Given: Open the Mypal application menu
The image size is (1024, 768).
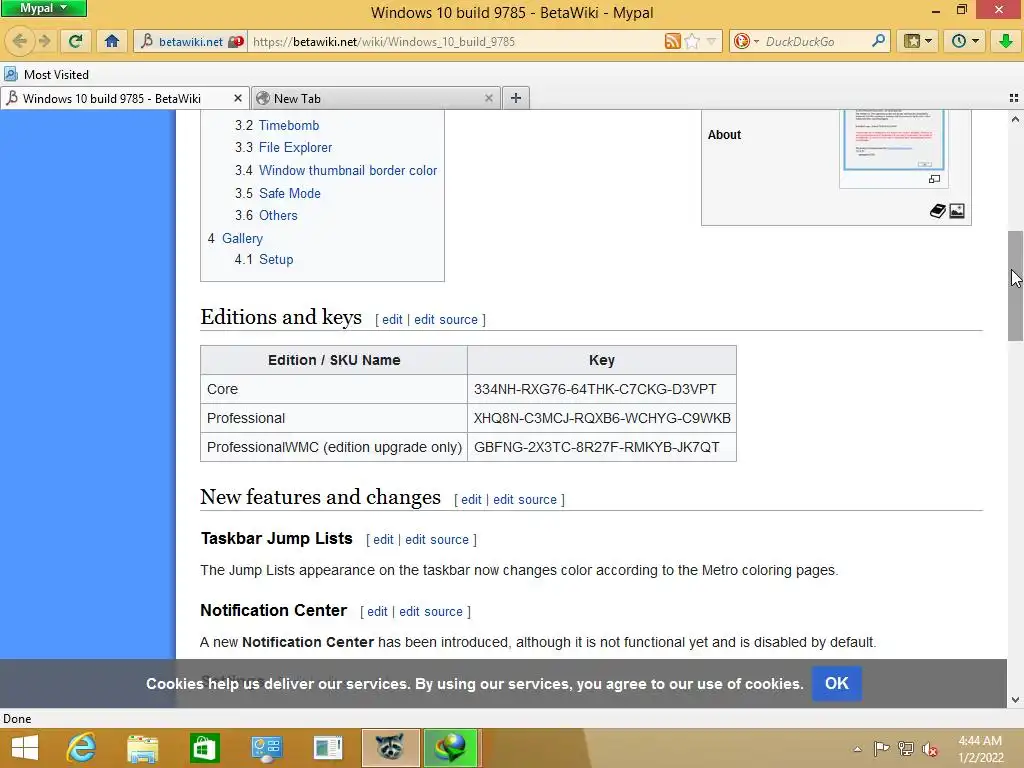Looking at the screenshot, I should click(x=44, y=8).
